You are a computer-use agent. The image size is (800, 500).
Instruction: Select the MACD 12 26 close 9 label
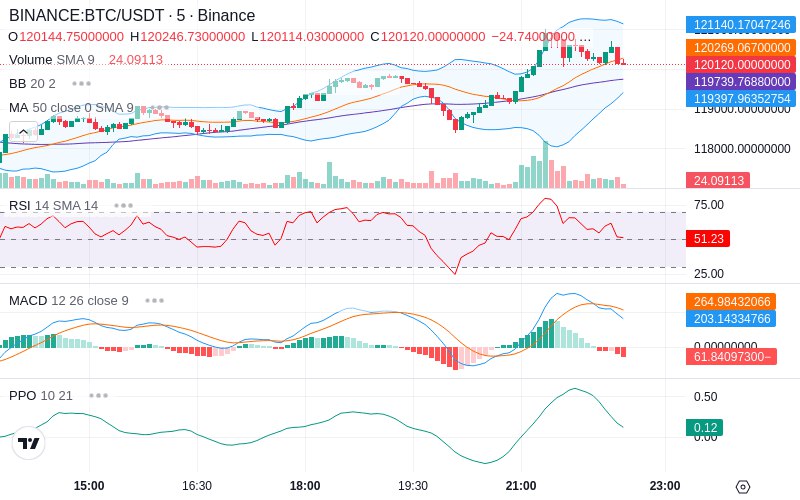point(68,301)
